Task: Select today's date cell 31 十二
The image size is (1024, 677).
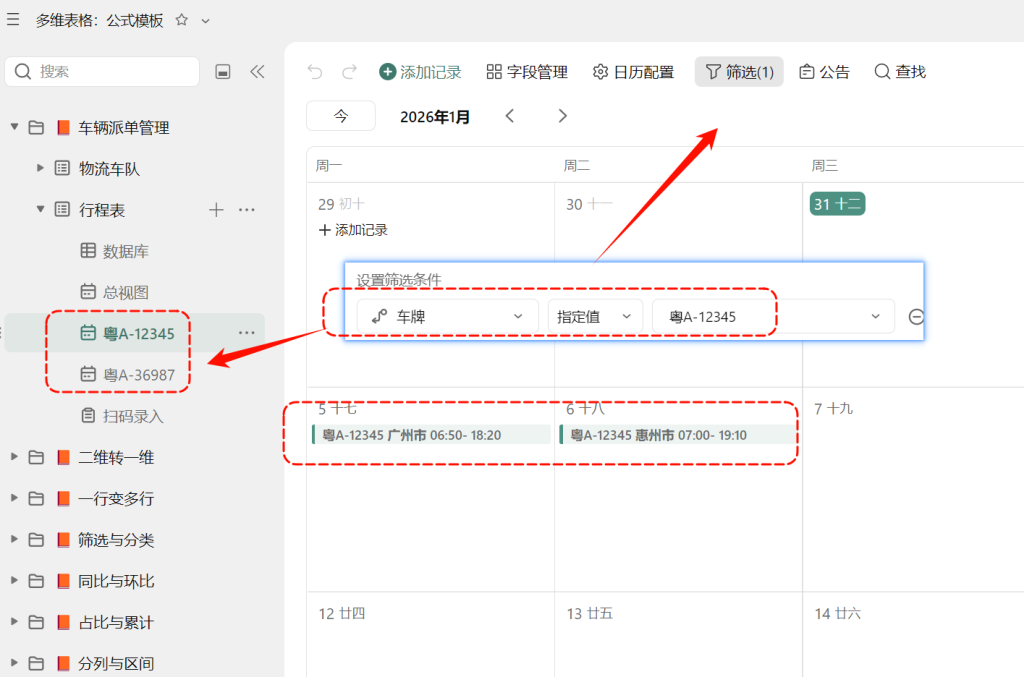Action: (x=837, y=204)
